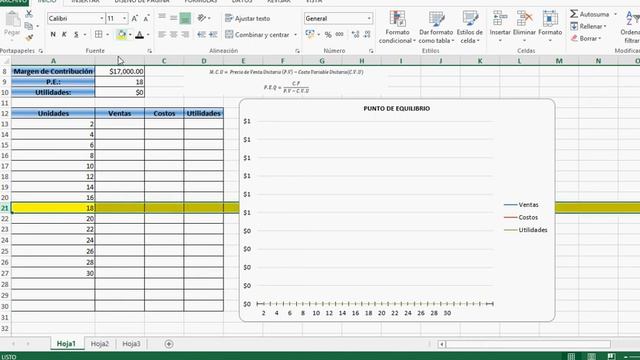Click the horizontal scrollbar left arrow
This screenshot has width=640, height=360.
[x=442, y=344]
